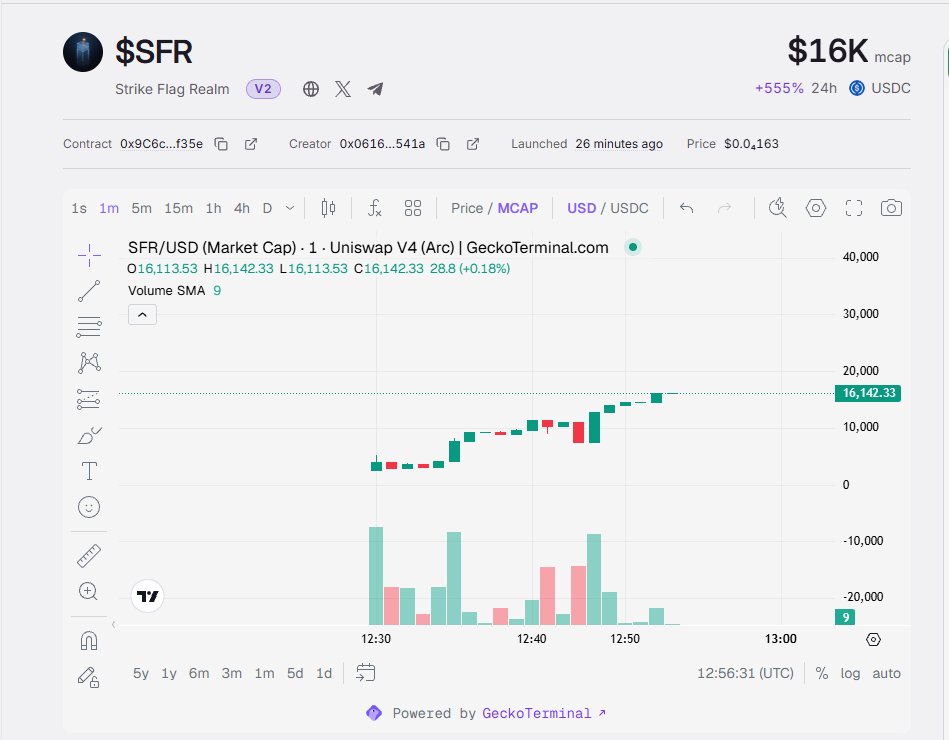Switch chart currency to USDC
Screen dimensions: 949x740
tap(629, 208)
